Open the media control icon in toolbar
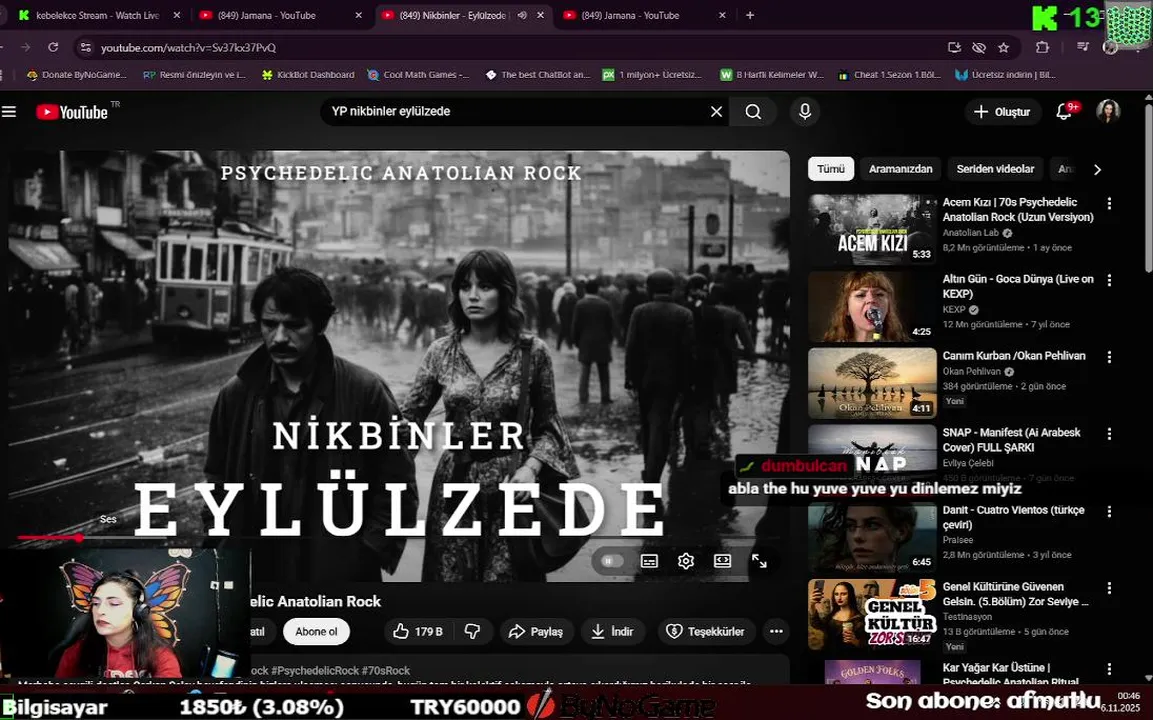The image size is (1153, 720). [1082, 48]
